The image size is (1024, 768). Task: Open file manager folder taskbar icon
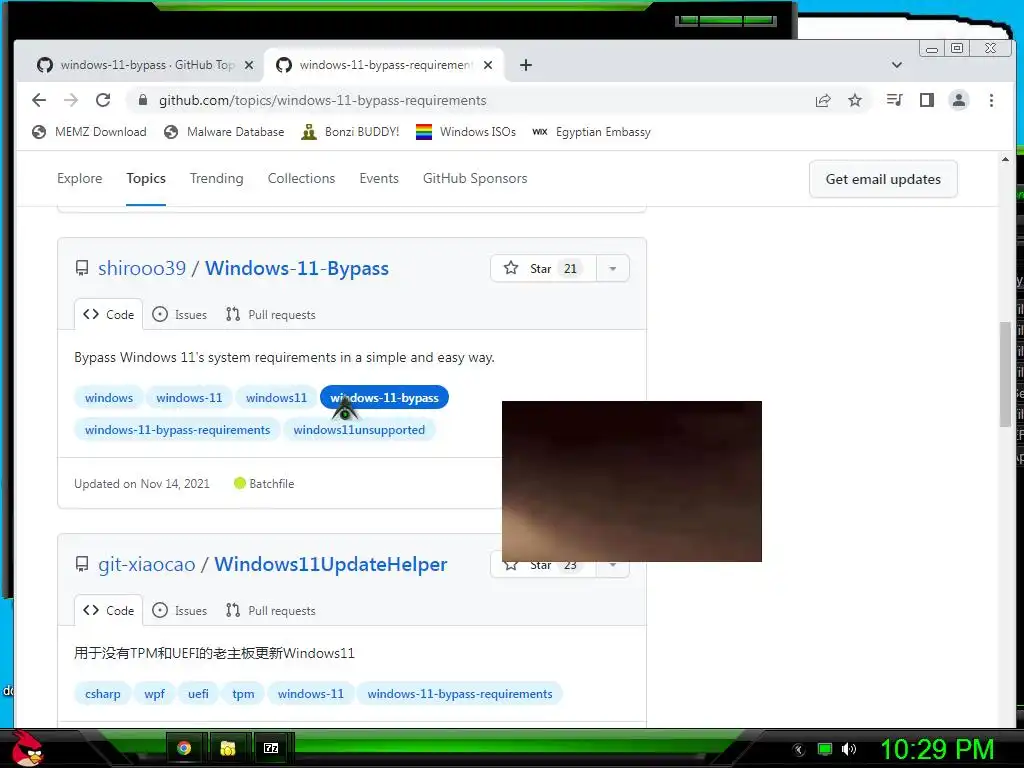pos(228,748)
